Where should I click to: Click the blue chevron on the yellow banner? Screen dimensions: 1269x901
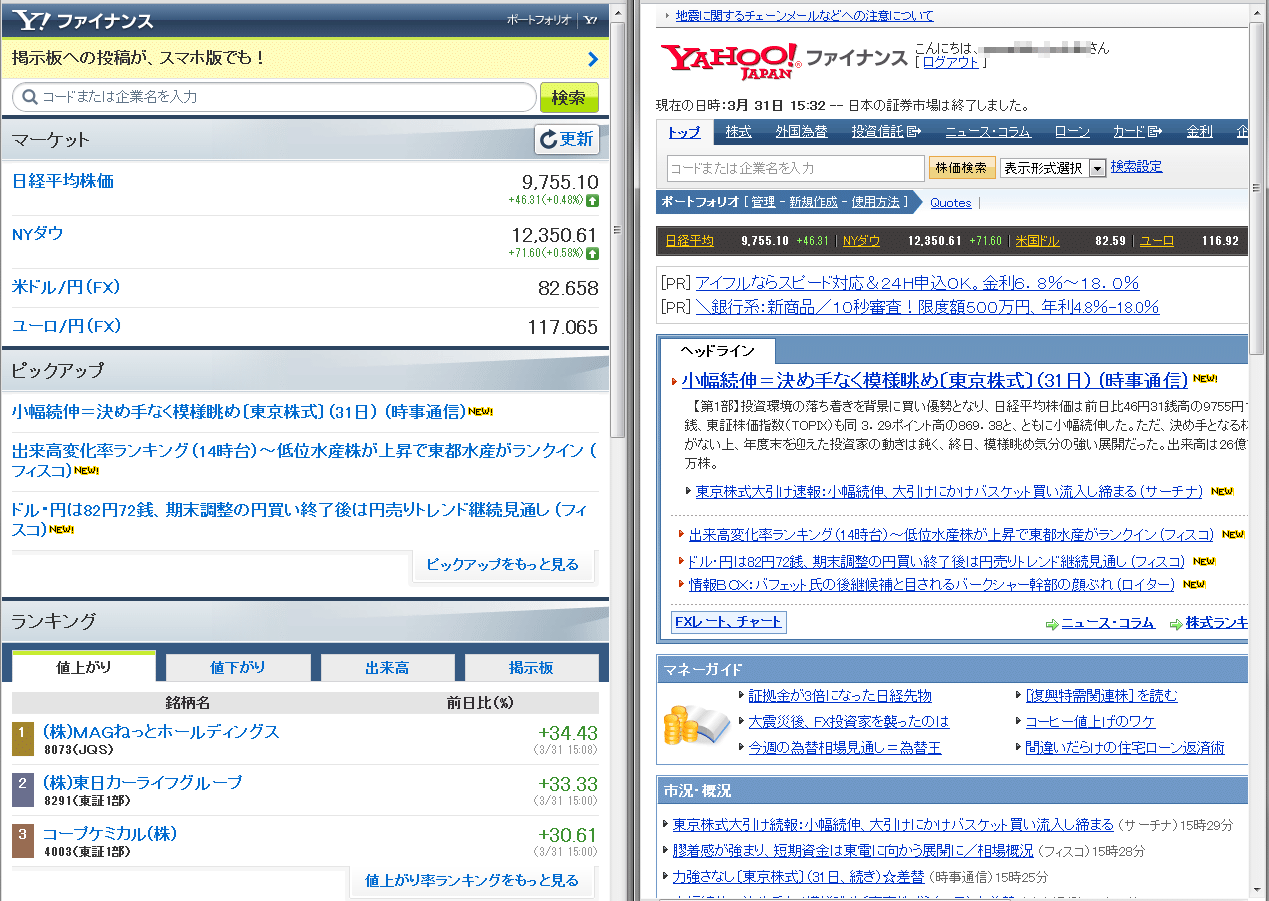point(593,58)
